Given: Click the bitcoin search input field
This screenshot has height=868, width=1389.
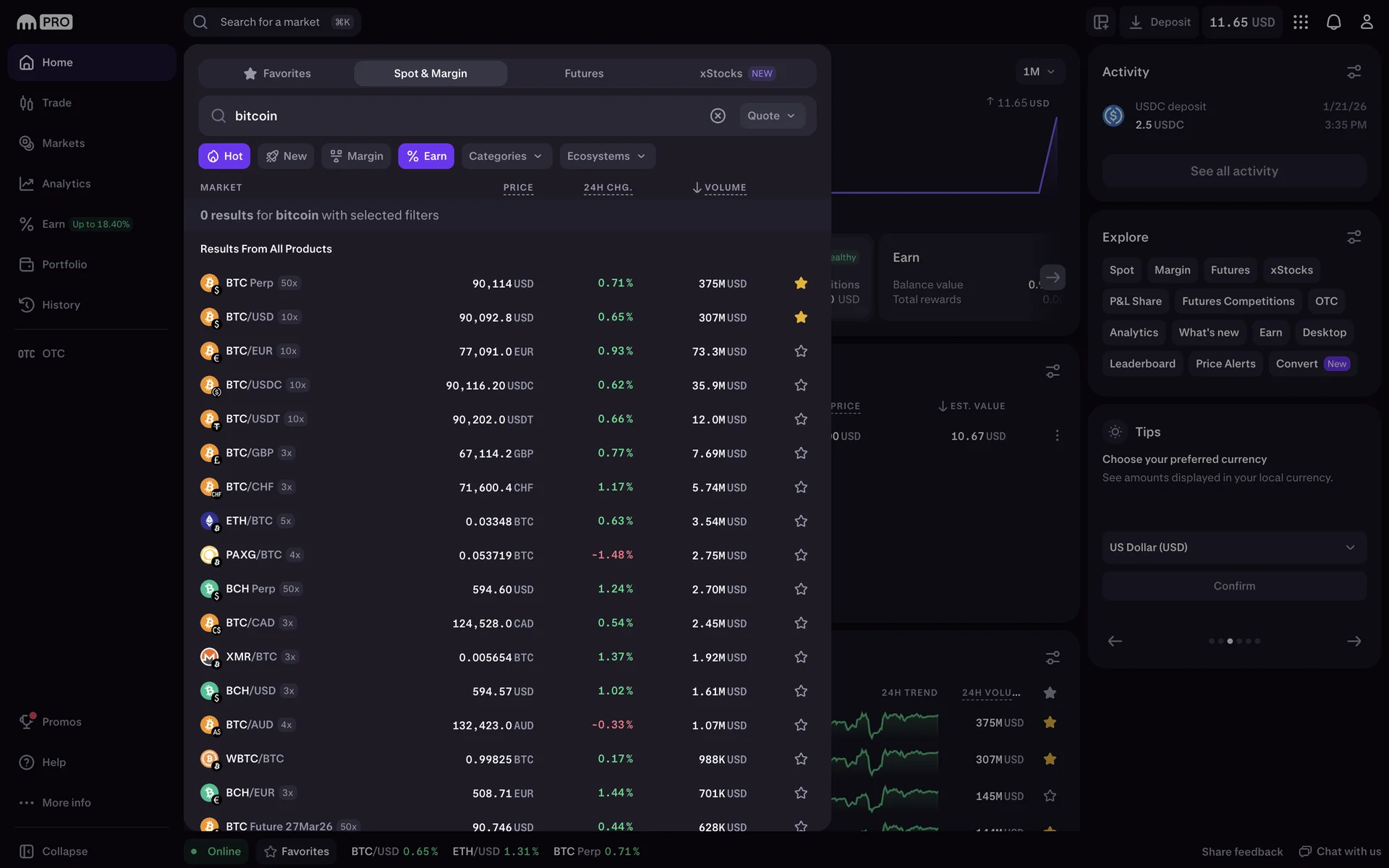Looking at the screenshot, I should click(x=463, y=116).
